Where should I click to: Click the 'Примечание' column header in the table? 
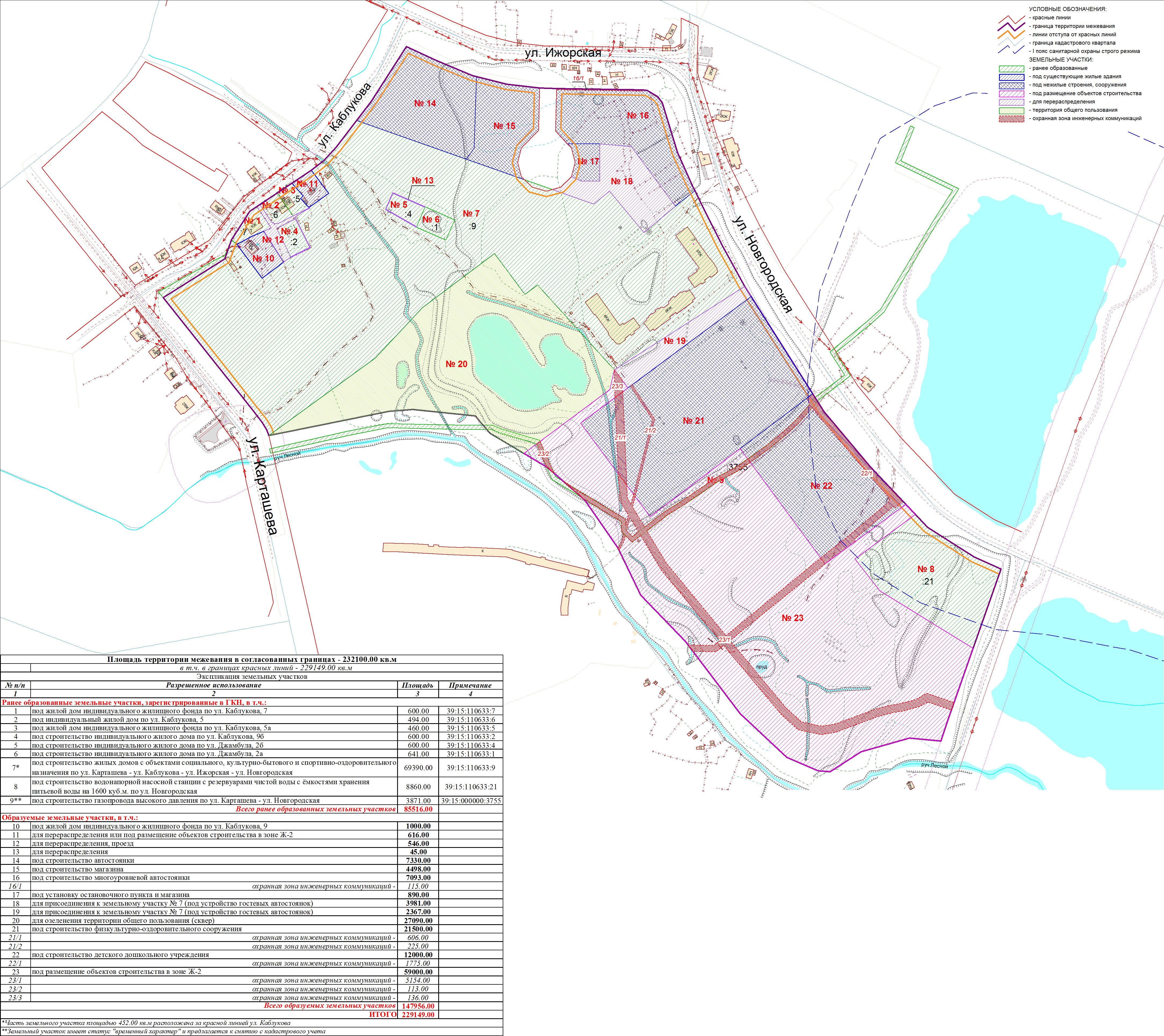click(x=470, y=686)
